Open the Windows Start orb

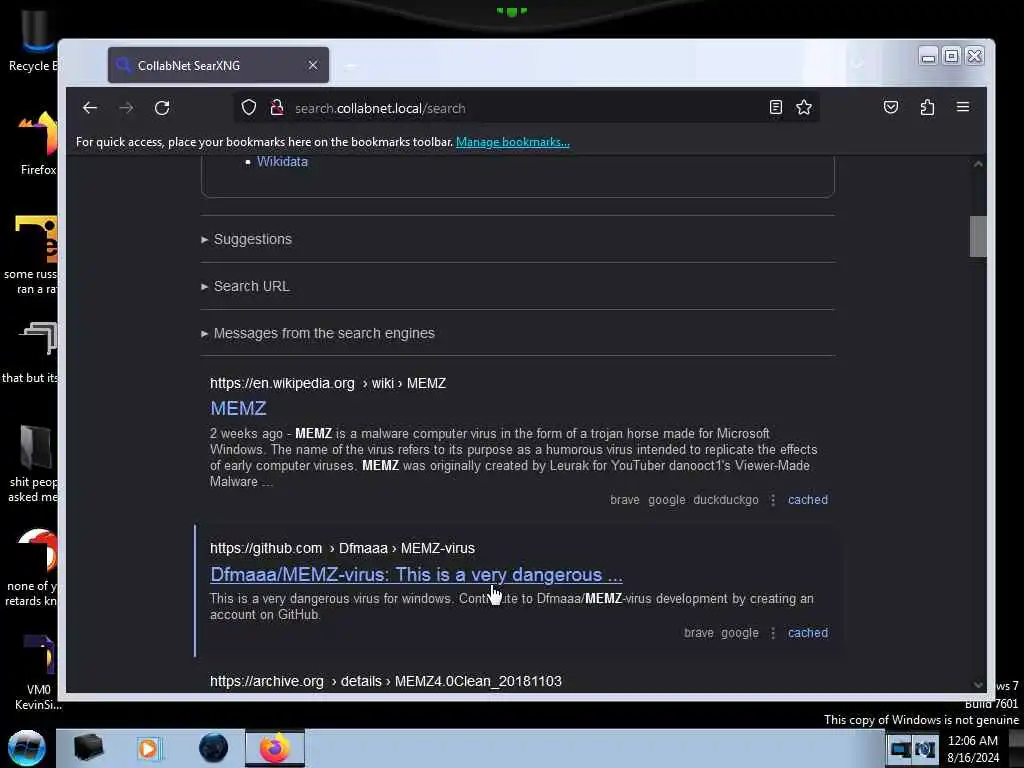(27, 748)
